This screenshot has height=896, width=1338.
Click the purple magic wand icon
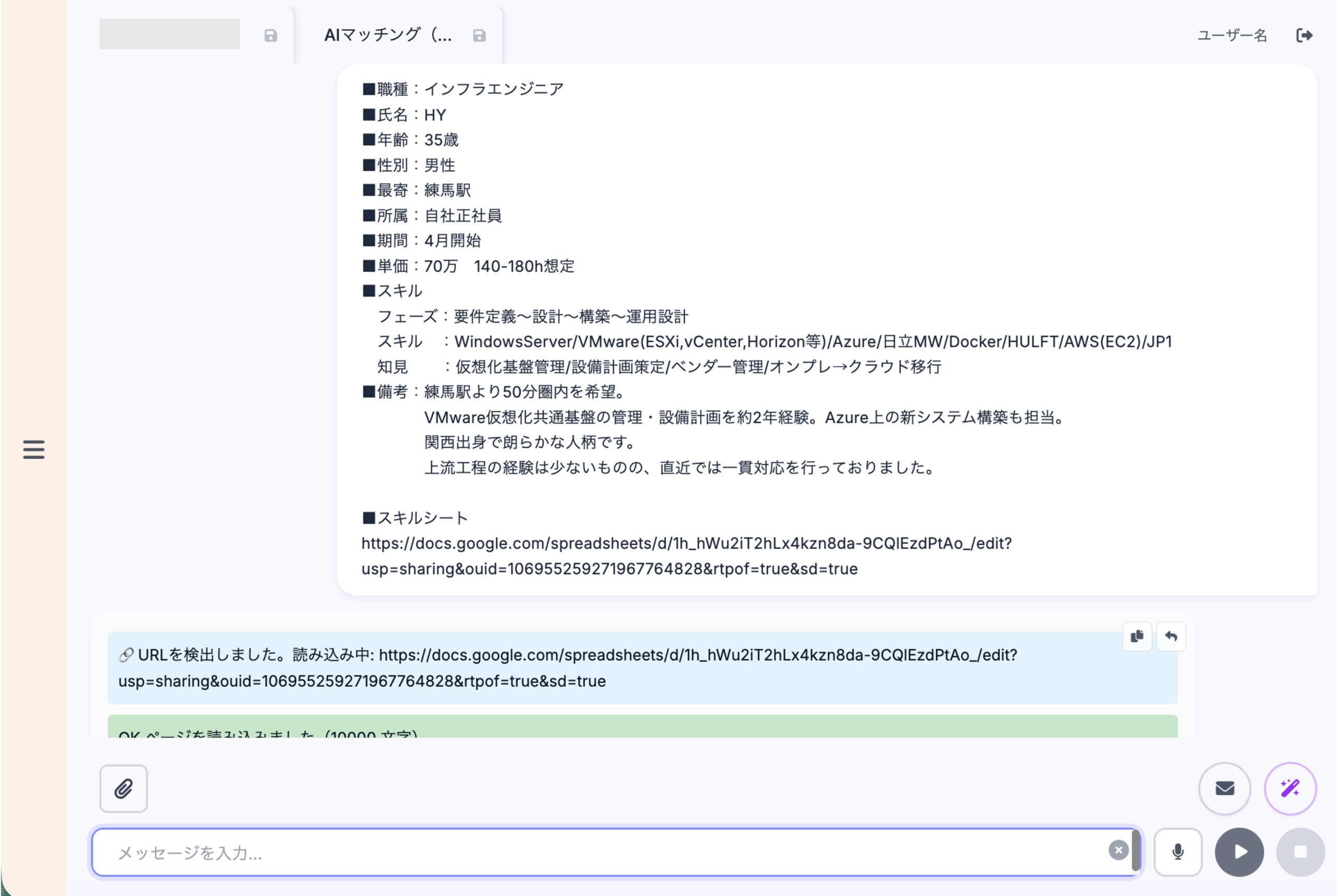[1290, 788]
